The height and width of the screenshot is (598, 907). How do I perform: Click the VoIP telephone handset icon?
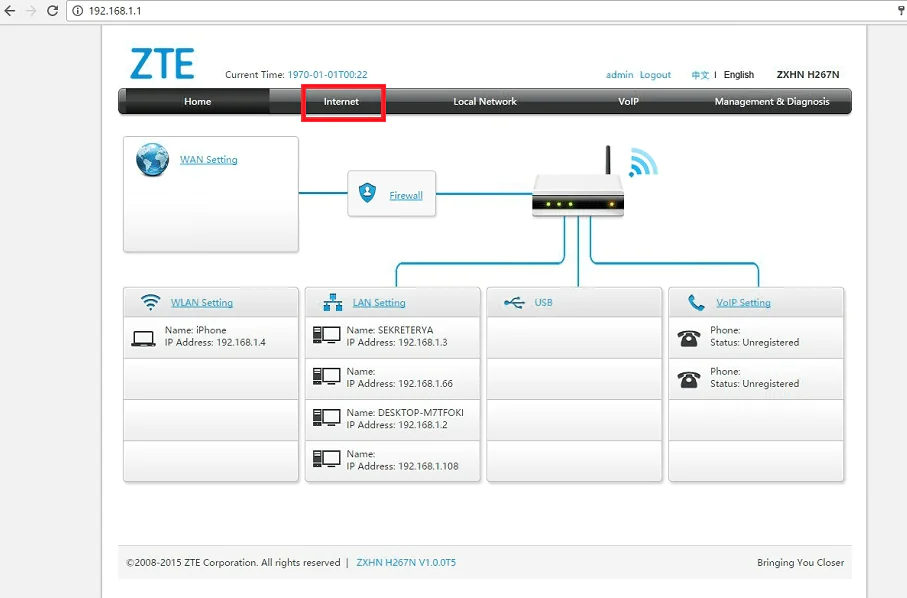(696, 302)
